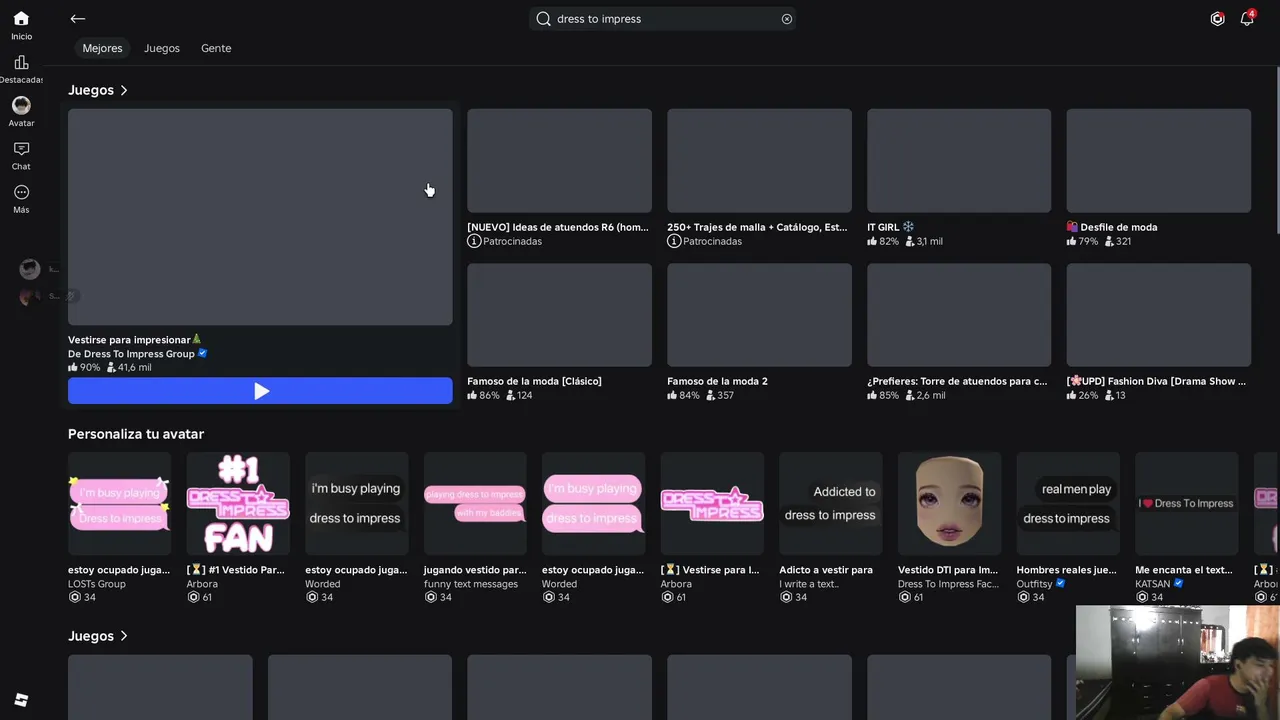Switch to the Mejores tab
Screen dimensions: 1280x720
[x=102, y=48]
